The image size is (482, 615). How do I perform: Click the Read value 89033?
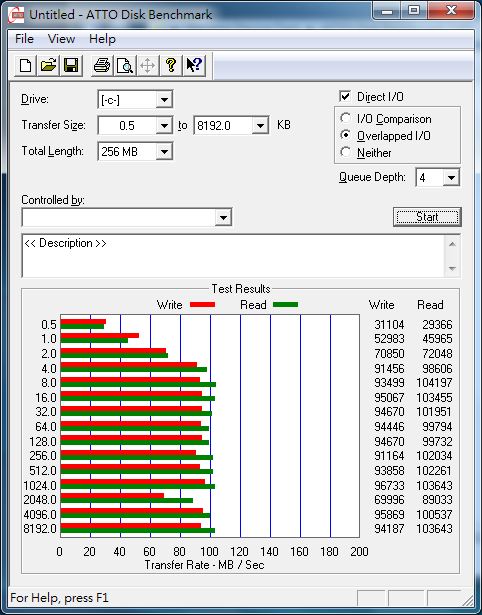click(437, 499)
